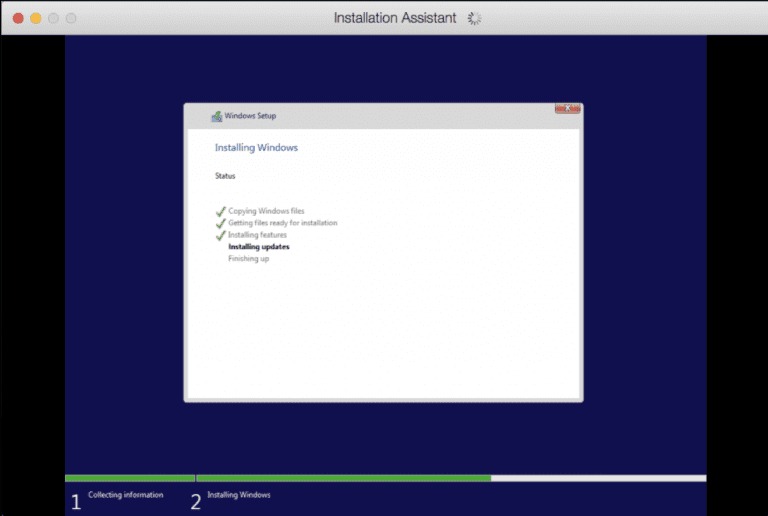Click the Installing features status line
The height and width of the screenshot is (516, 768).
[257, 235]
